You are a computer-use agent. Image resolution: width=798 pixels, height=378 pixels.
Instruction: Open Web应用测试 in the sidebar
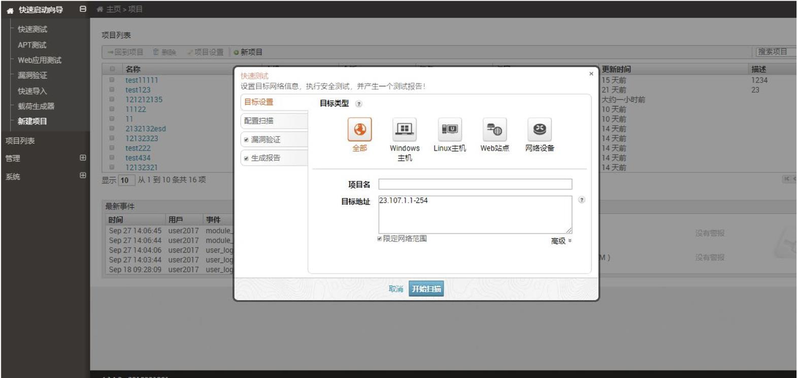click(x=40, y=60)
